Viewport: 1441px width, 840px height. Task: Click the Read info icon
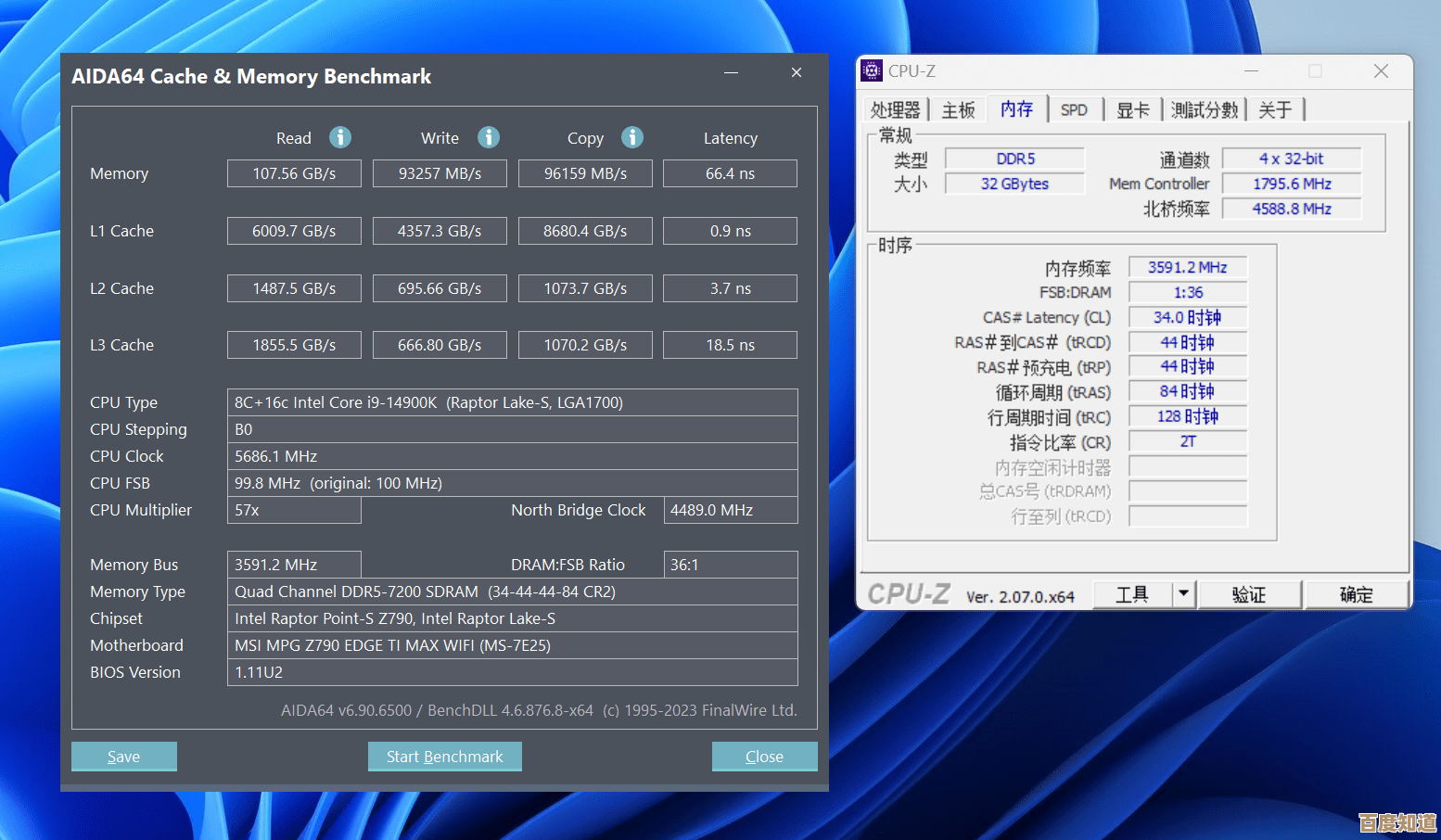tap(340, 137)
